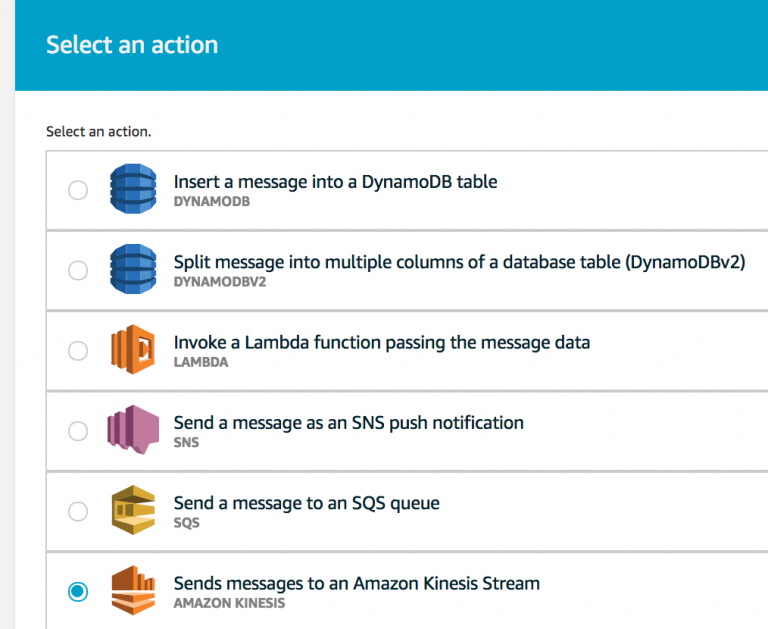
Task: Click "Send a message as an SNS push notification"
Action: pos(349,423)
